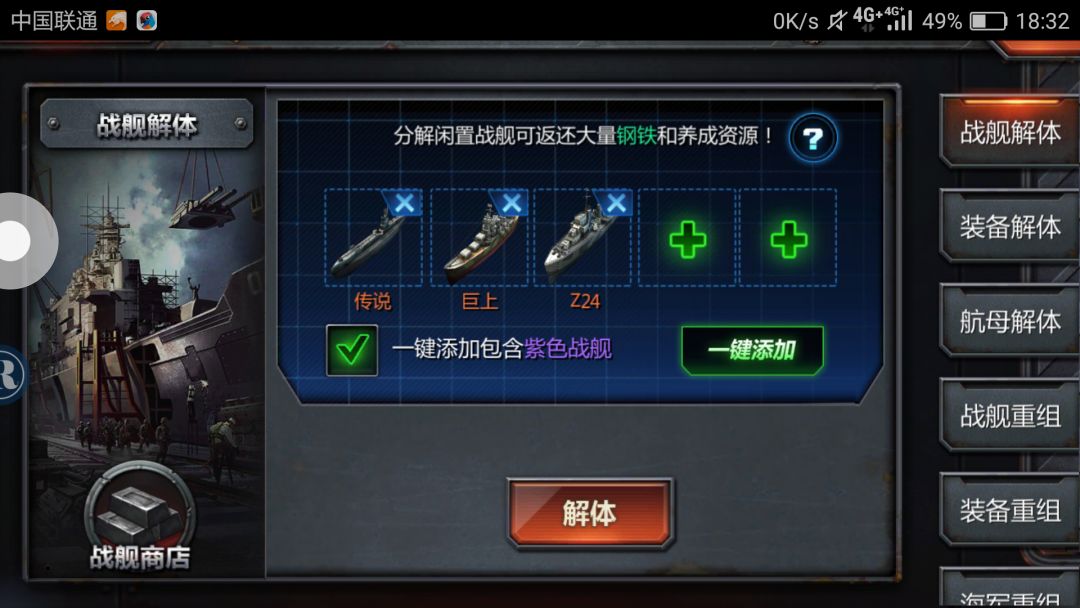
Task: Switch to the 装备解体 tab
Action: click(1010, 227)
